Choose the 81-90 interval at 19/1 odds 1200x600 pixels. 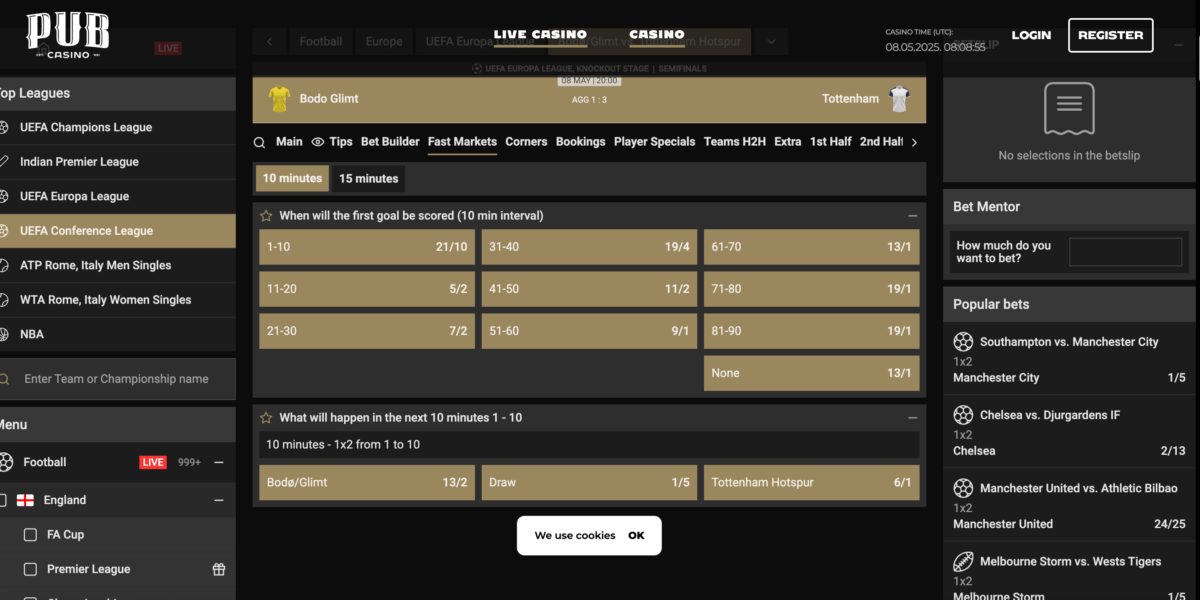[812, 331]
